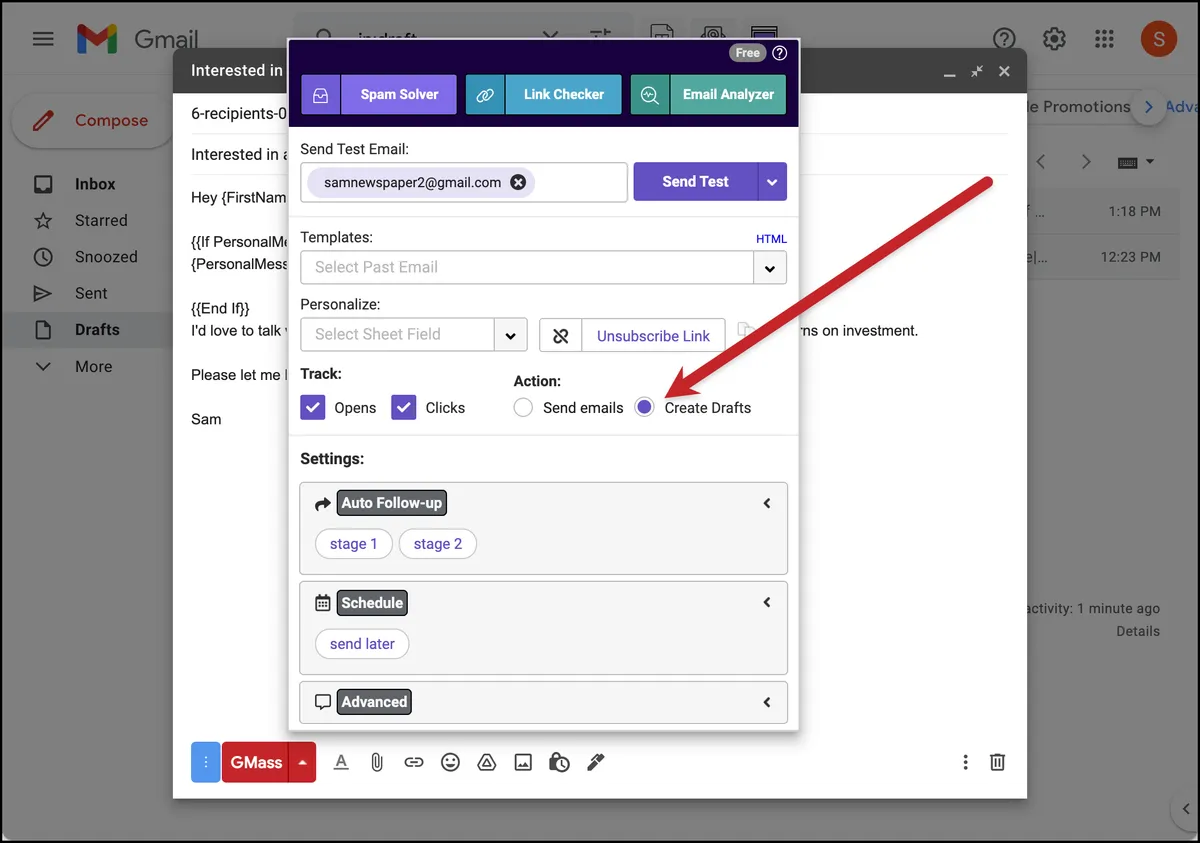Insert photo into the email
Viewport: 1200px width, 843px height.
pyautogui.click(x=523, y=762)
